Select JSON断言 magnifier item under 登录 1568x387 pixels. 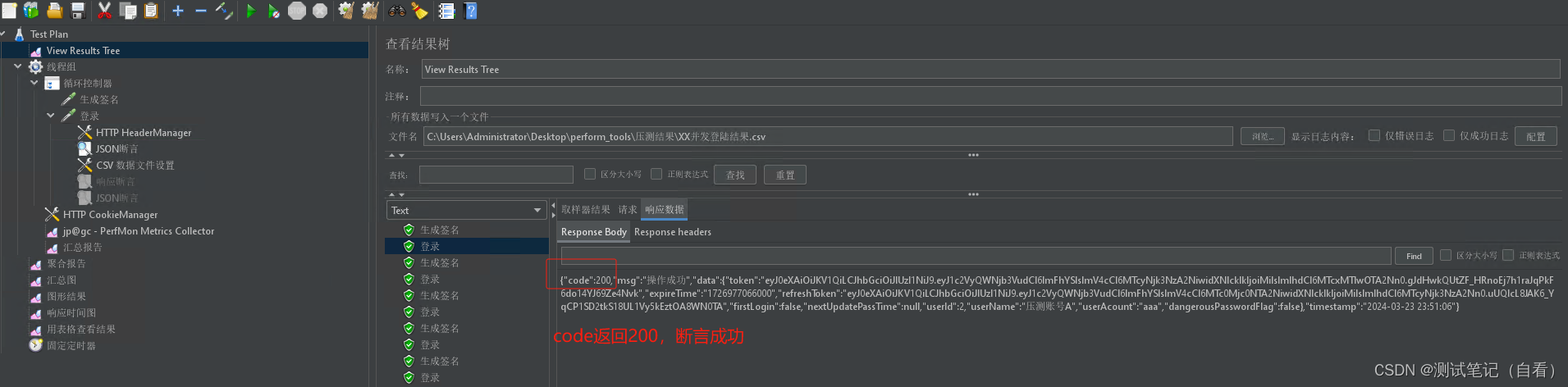tap(116, 148)
